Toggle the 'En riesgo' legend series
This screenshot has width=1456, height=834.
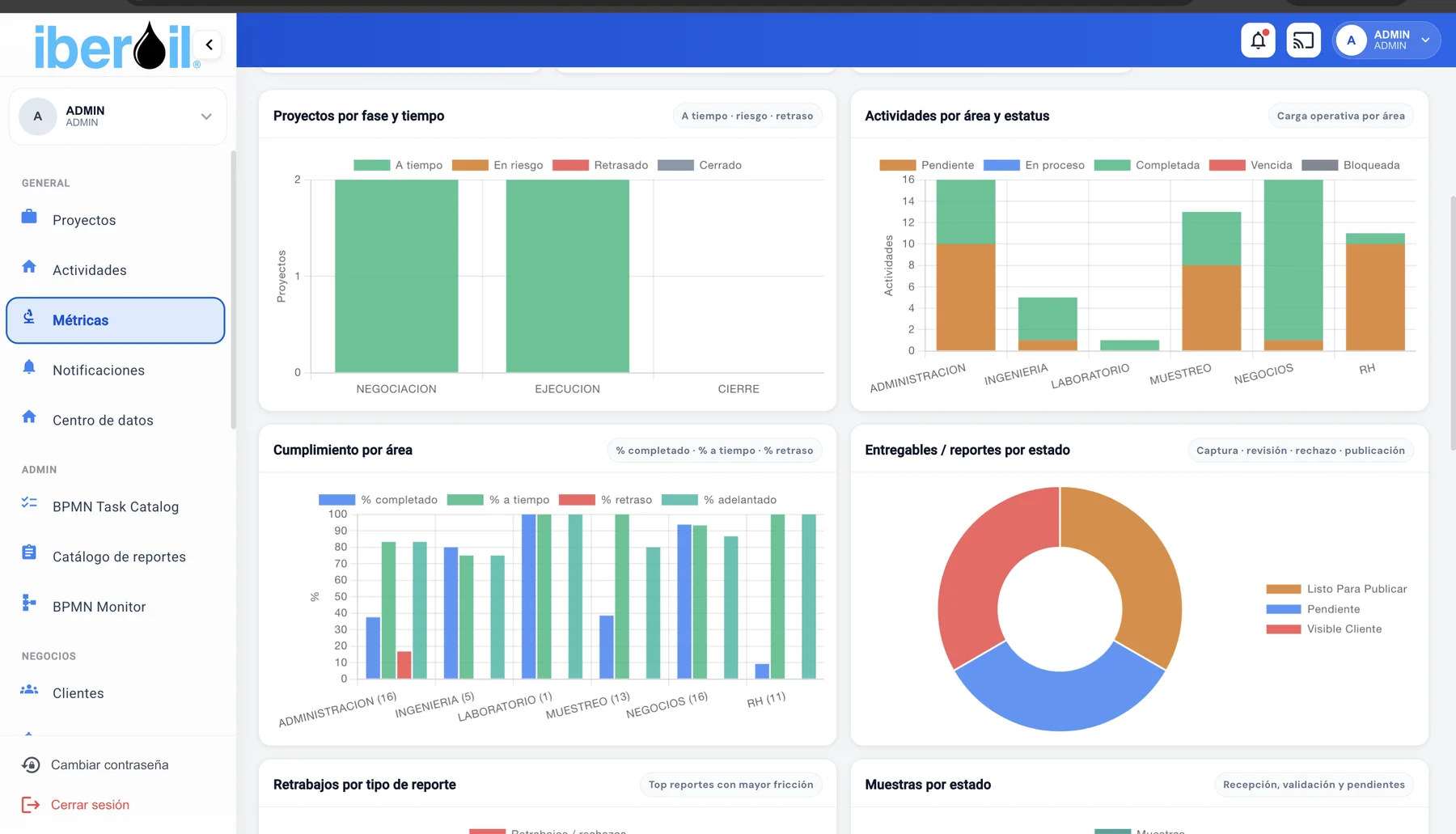pyautogui.click(x=497, y=165)
